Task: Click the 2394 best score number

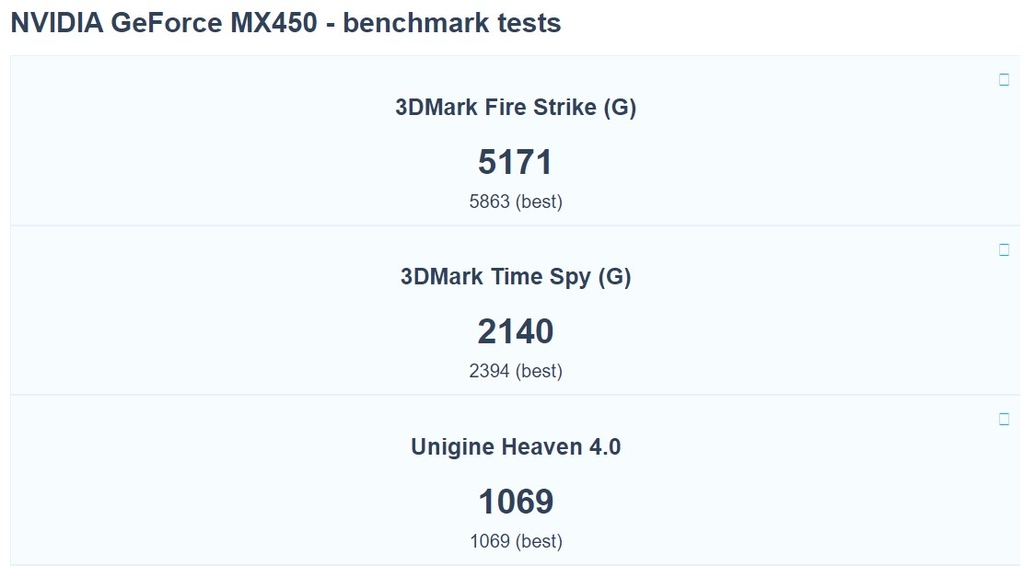Action: tap(489, 372)
